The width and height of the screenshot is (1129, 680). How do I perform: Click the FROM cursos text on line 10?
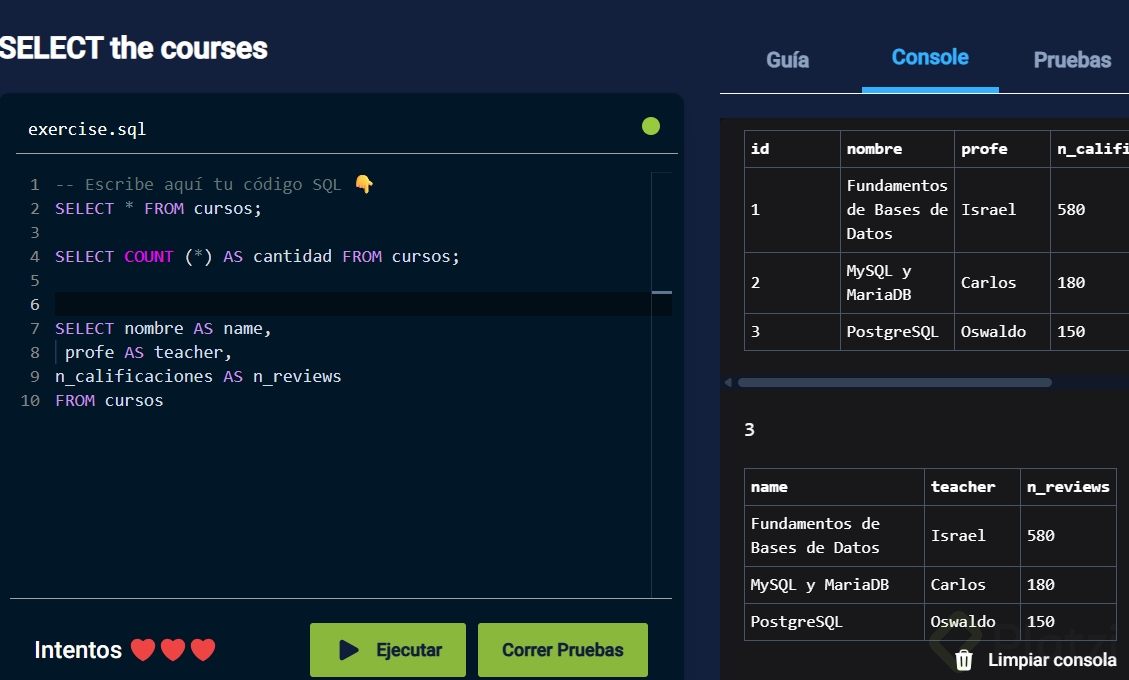[x=109, y=401]
